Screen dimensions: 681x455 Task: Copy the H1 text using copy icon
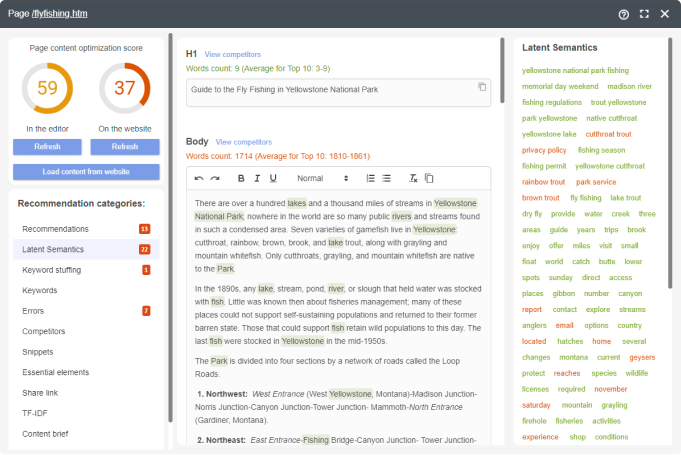click(x=482, y=88)
